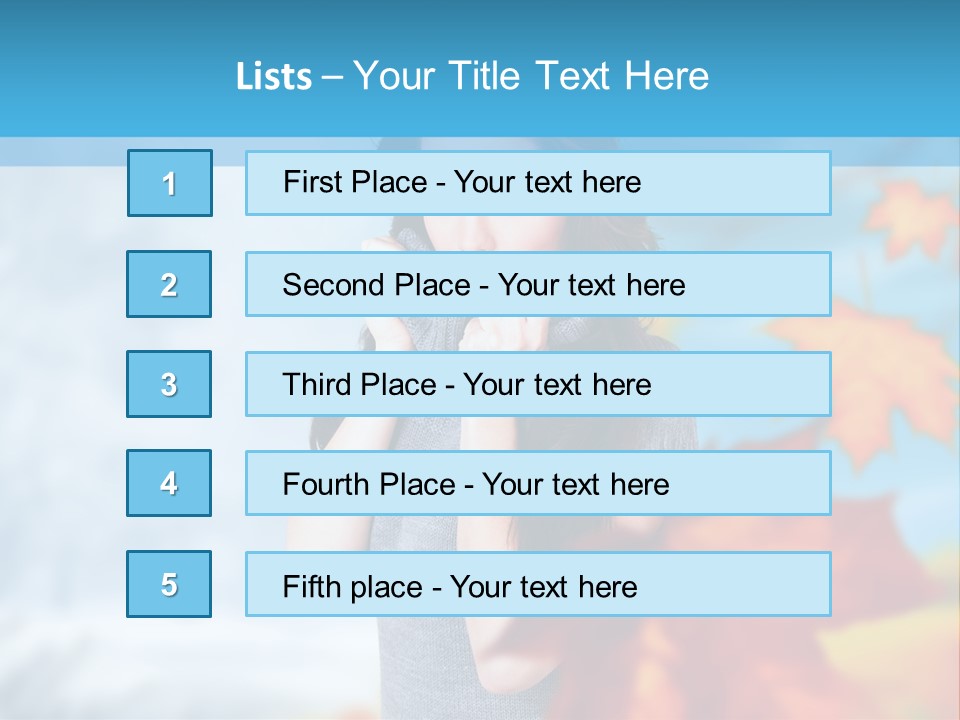The height and width of the screenshot is (720, 960).
Task: Select the number 2 box
Action: 169,284
